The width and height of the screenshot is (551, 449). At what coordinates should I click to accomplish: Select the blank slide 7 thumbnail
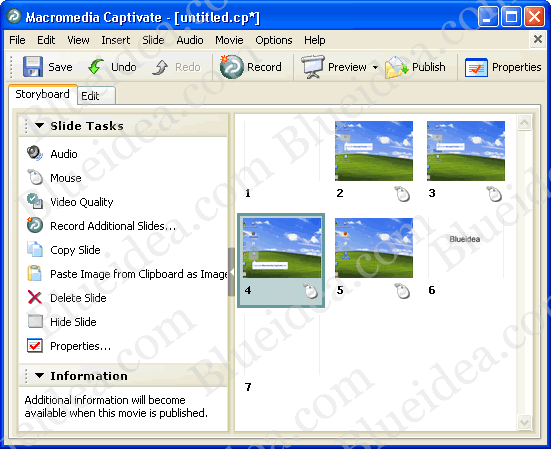tap(281, 345)
